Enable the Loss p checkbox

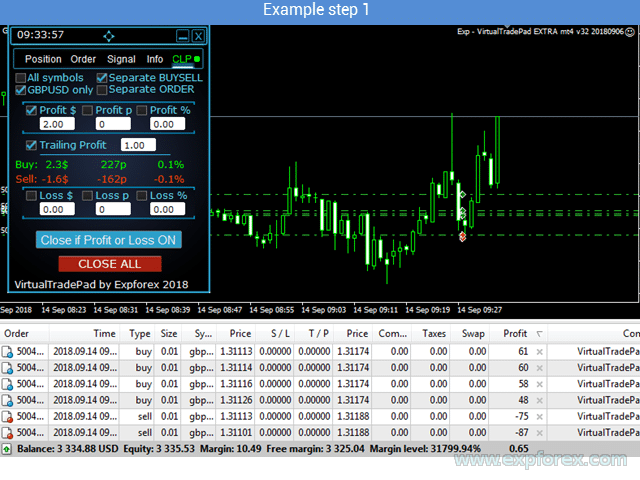coord(87,196)
